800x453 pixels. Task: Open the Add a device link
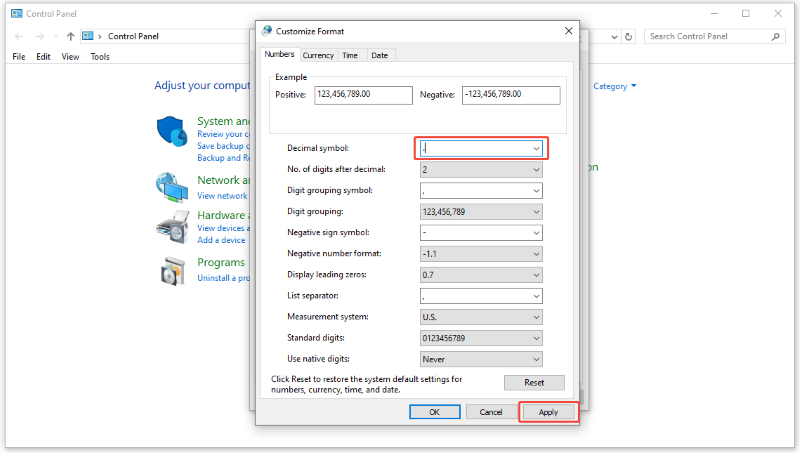pos(221,240)
